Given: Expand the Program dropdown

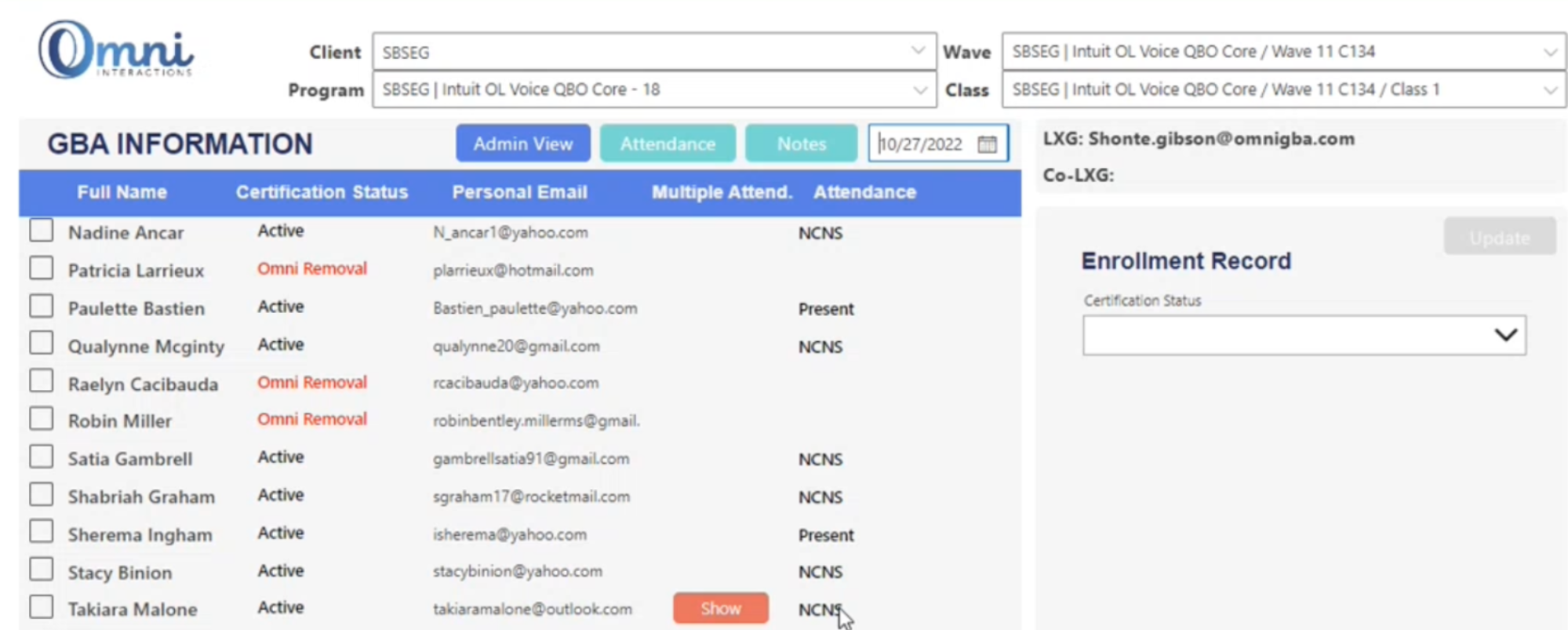Looking at the screenshot, I should point(654,89).
